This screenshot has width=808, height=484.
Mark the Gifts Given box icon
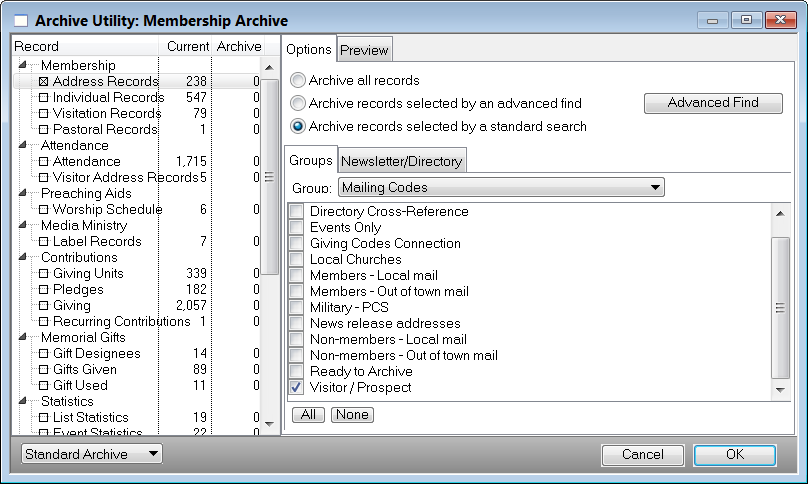pos(43,370)
